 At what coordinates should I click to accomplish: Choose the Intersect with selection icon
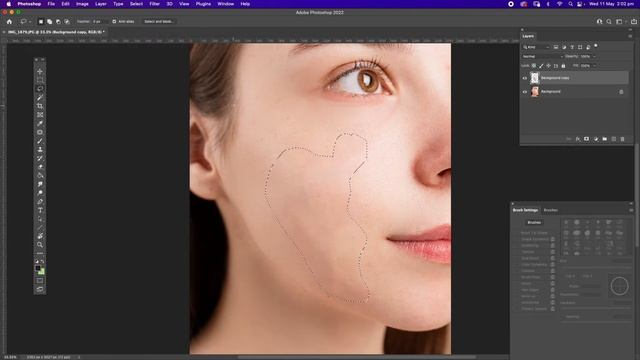pyautogui.click(x=67, y=22)
